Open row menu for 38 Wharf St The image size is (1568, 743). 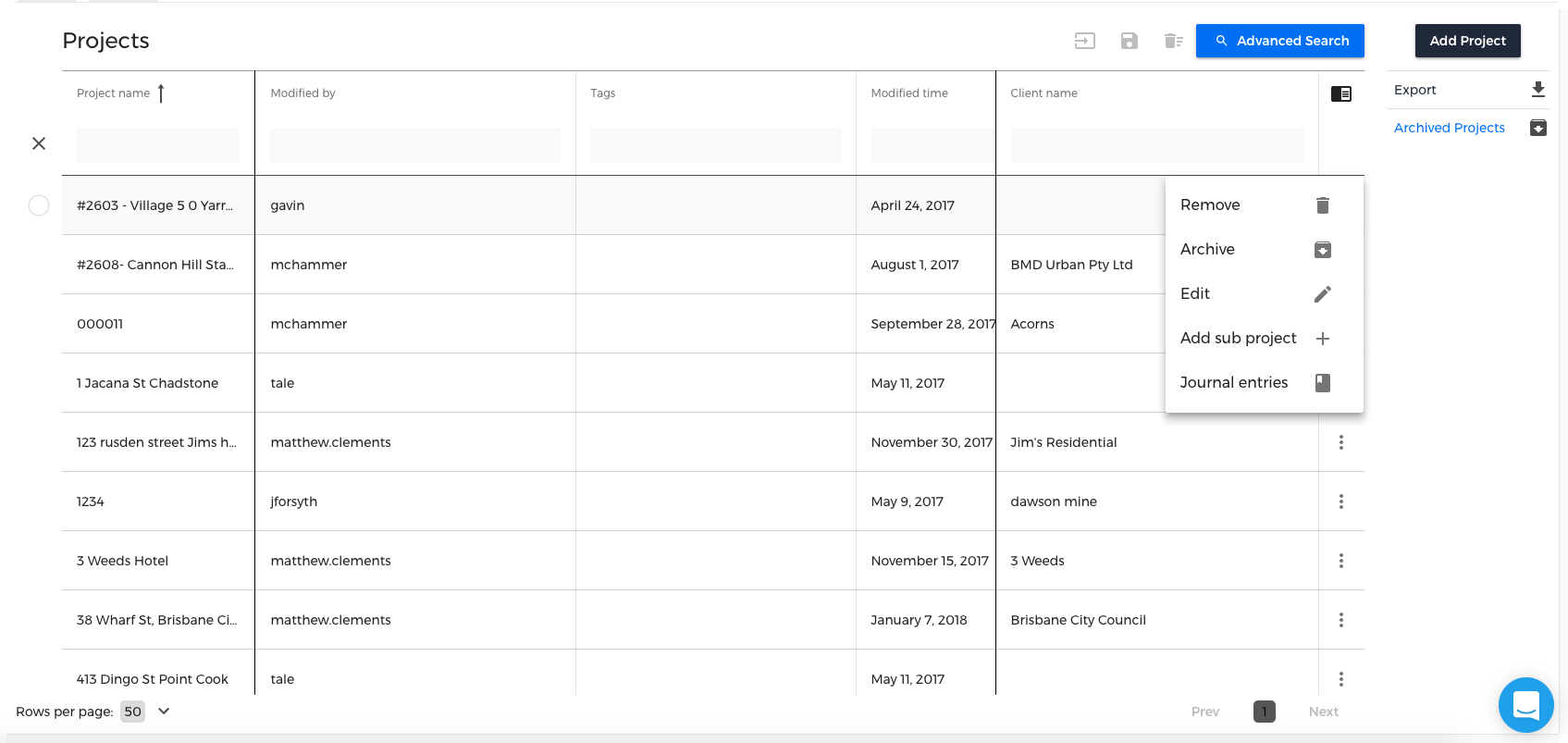click(x=1341, y=620)
